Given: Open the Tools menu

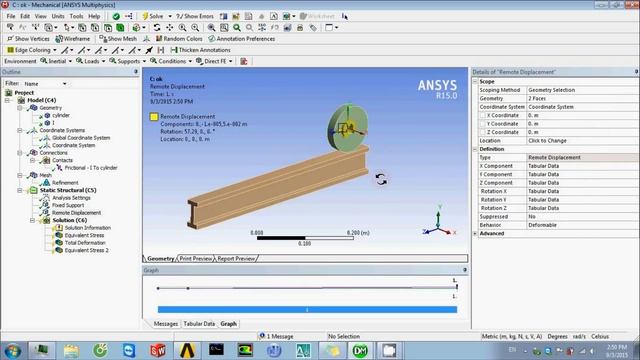Looking at the screenshot, I should [x=76, y=16].
